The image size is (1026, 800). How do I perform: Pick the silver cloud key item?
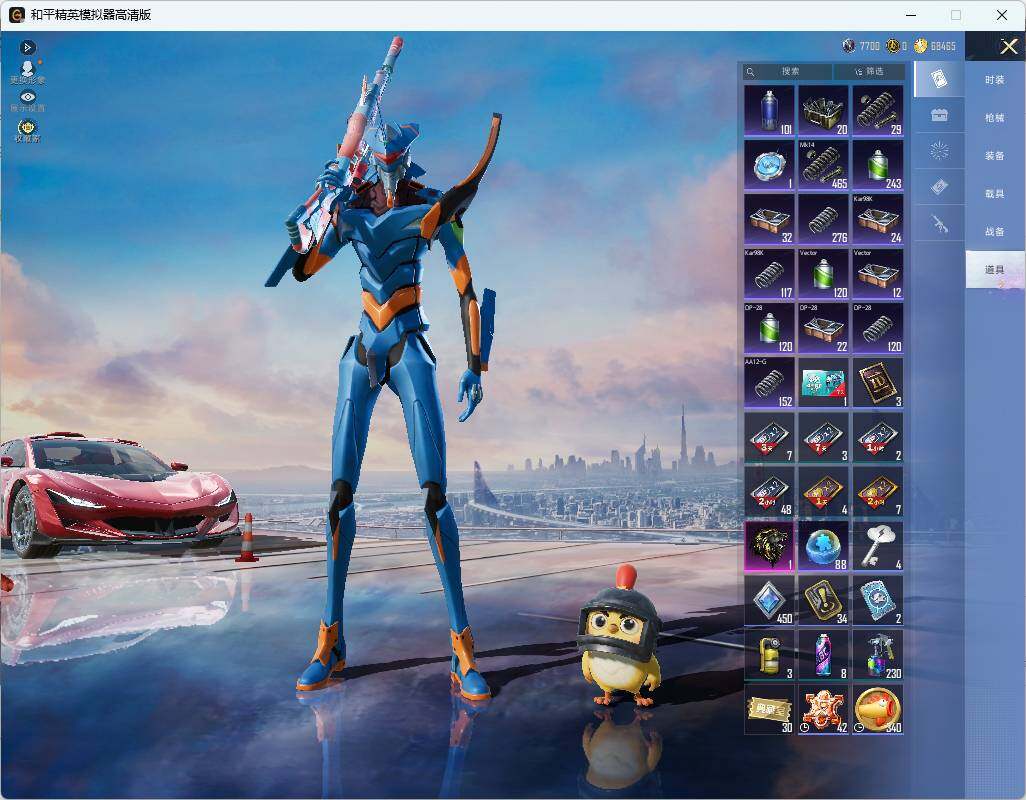[878, 546]
